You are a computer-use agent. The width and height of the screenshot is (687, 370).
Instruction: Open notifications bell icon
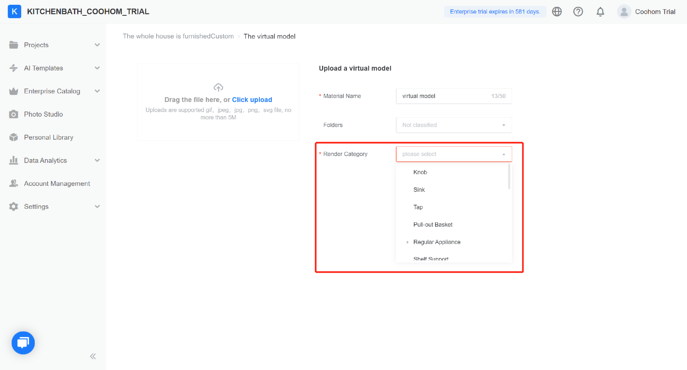pyautogui.click(x=600, y=12)
